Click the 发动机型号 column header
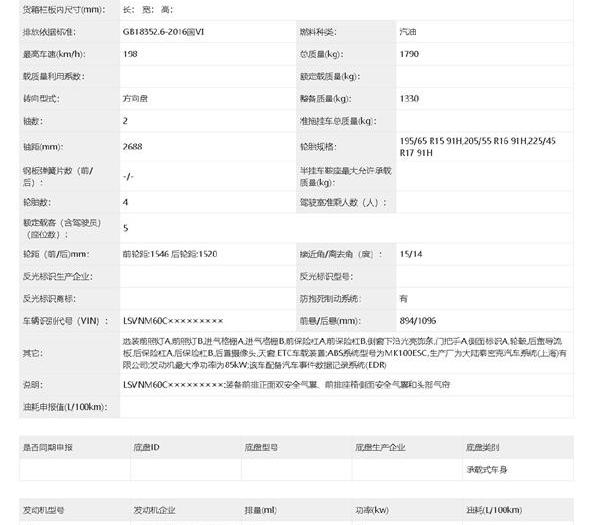The width and height of the screenshot is (600, 525). [x=44, y=510]
